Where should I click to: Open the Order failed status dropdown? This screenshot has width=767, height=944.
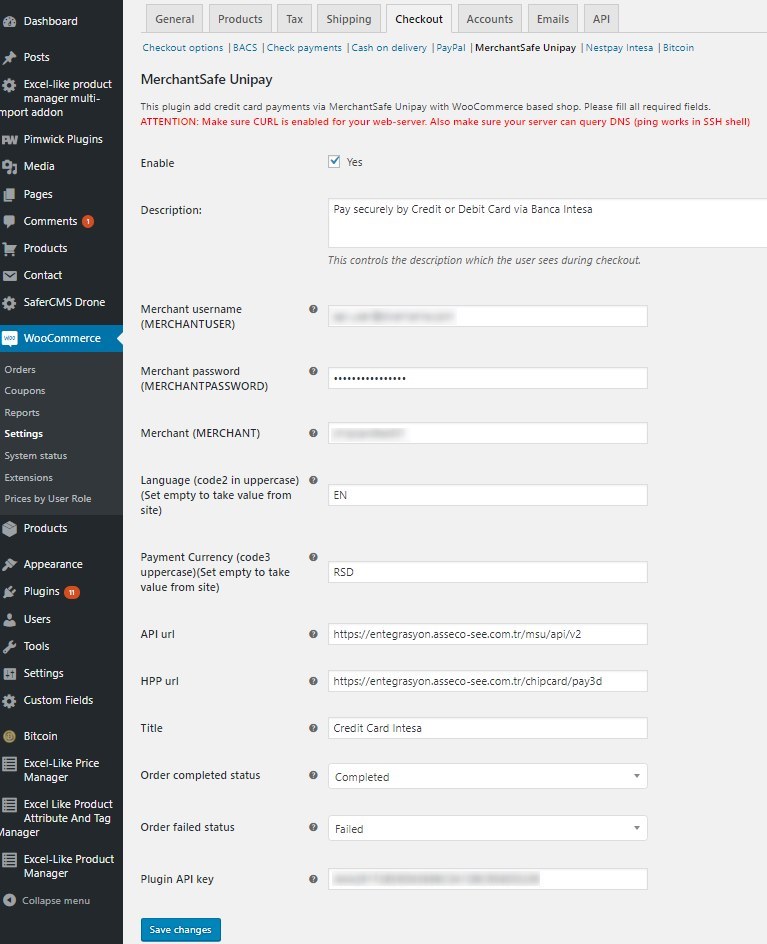coord(487,829)
